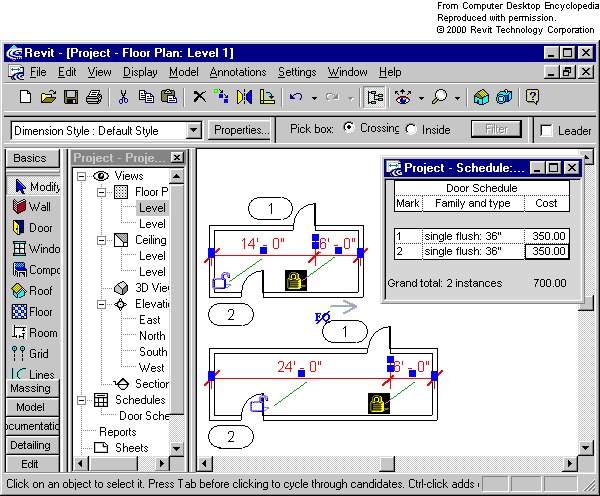This screenshot has height=496, width=600.
Task: Toggle the closed padlock in lower plan
Action: tap(379, 403)
